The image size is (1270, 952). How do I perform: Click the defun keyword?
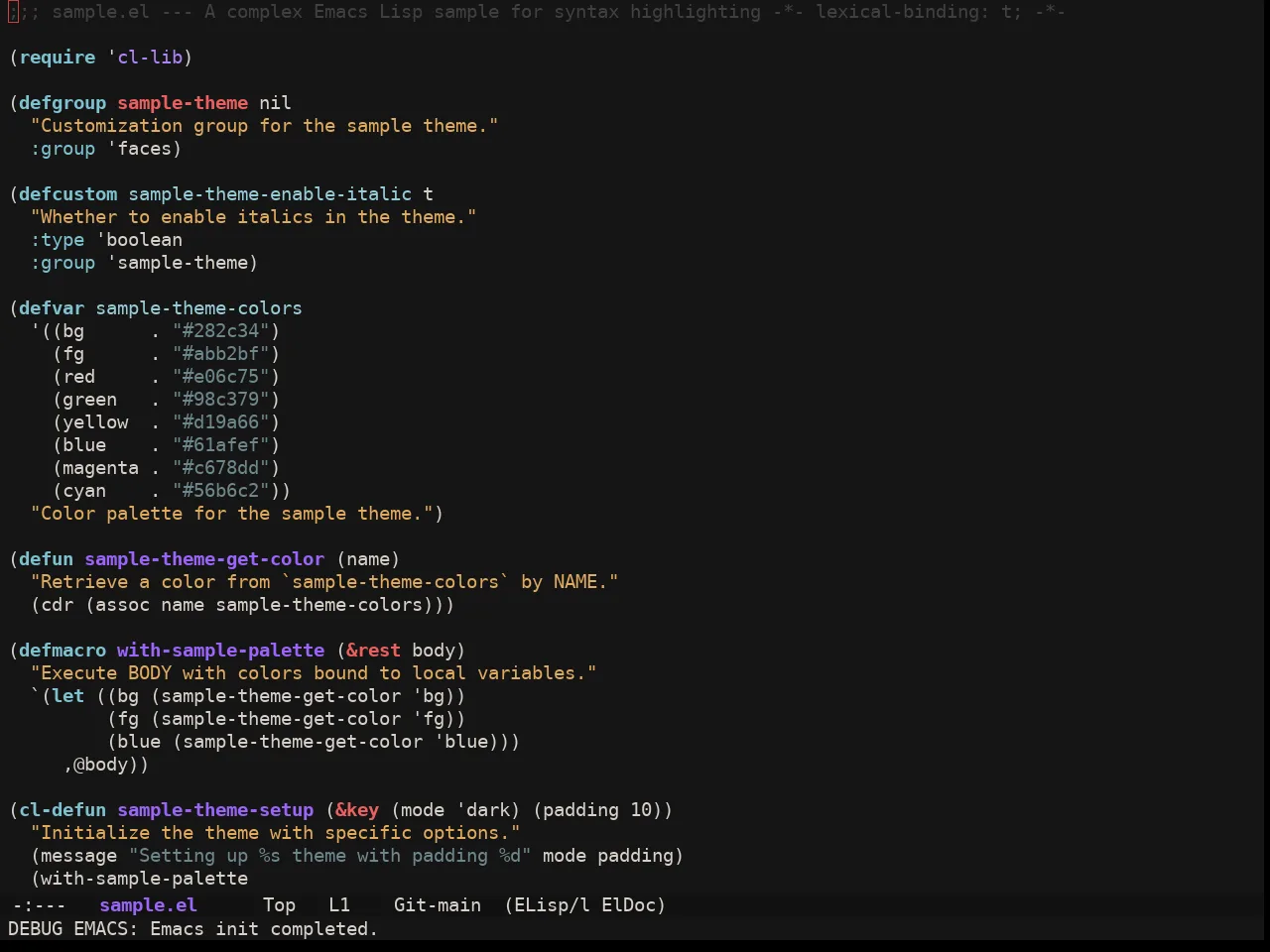[x=47, y=559]
